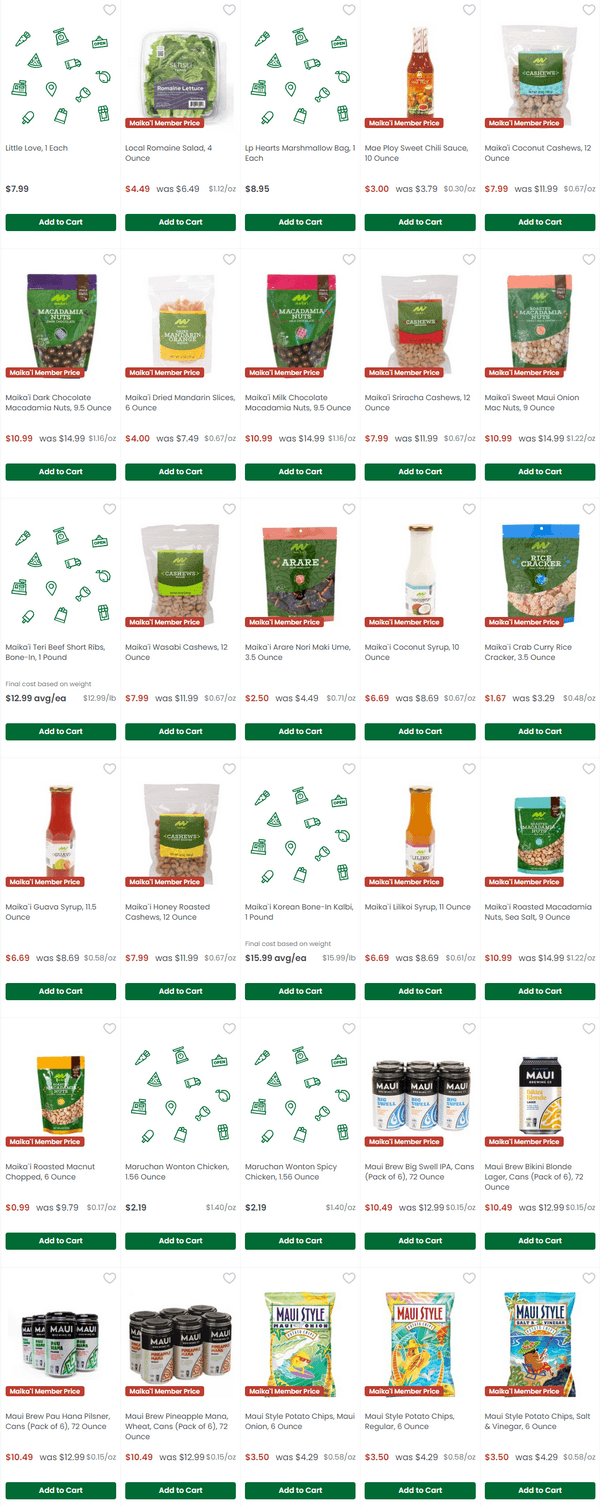
Task: Open Maika'i Lilikoi Syrup product link
Action: coord(417,907)
